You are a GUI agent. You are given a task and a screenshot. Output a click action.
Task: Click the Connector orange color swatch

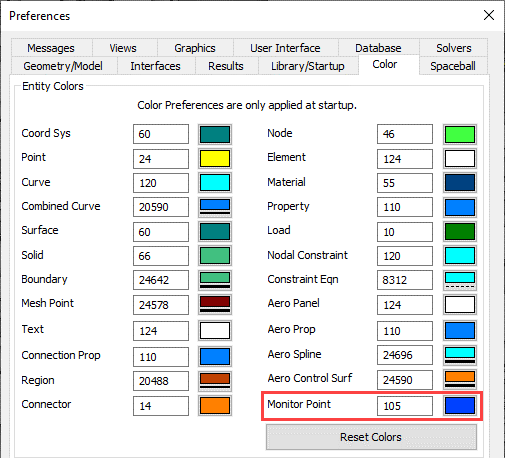(215, 406)
